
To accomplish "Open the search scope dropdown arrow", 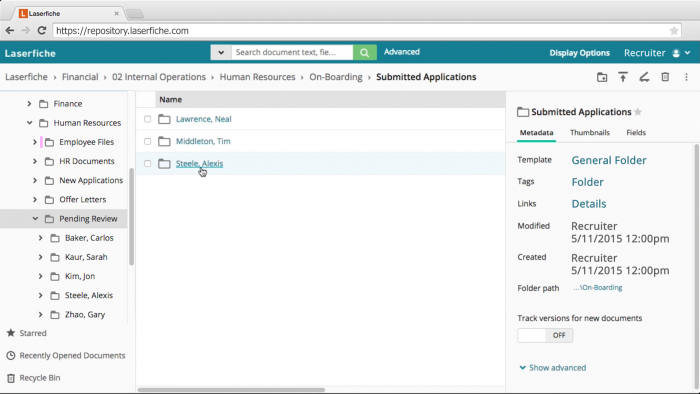I will pos(221,52).
